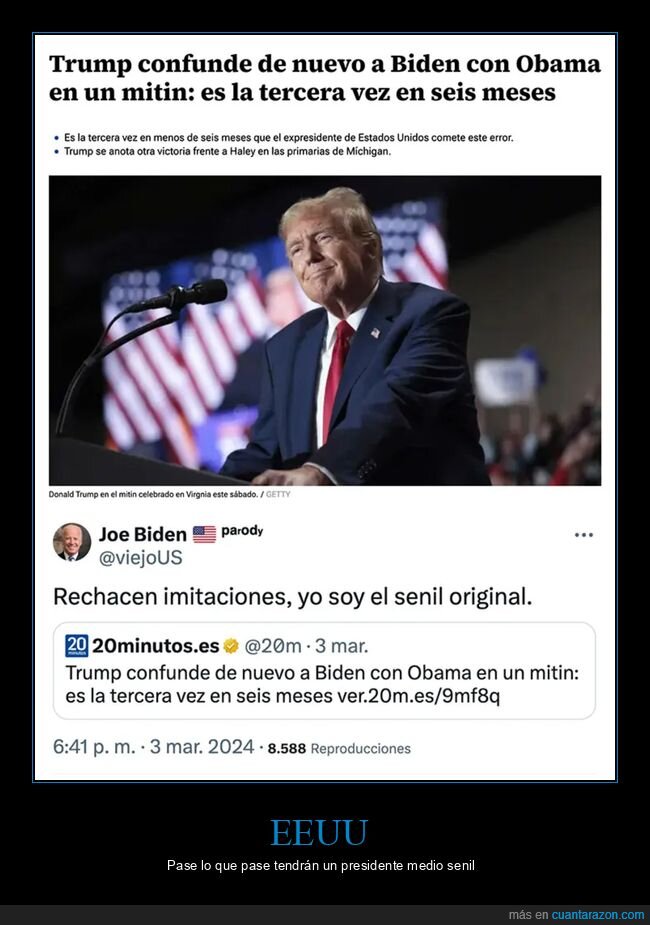The height and width of the screenshot is (925, 650).
Task: Click the gold verified badge beside 20minutos.es
Action: (x=231, y=645)
